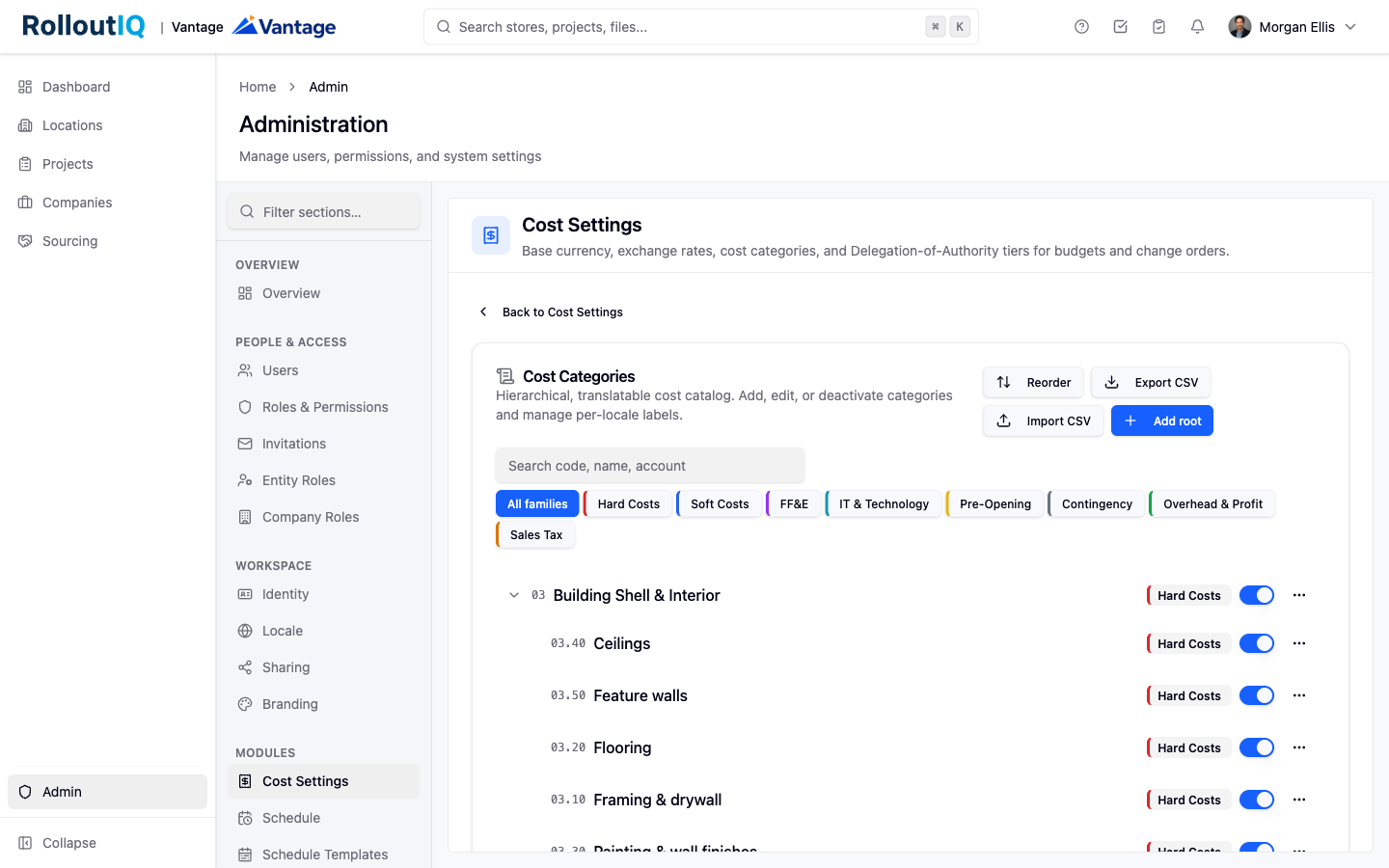Filter by Pre-Opening family
Viewport: 1389px width, 868px height.
tap(994, 503)
